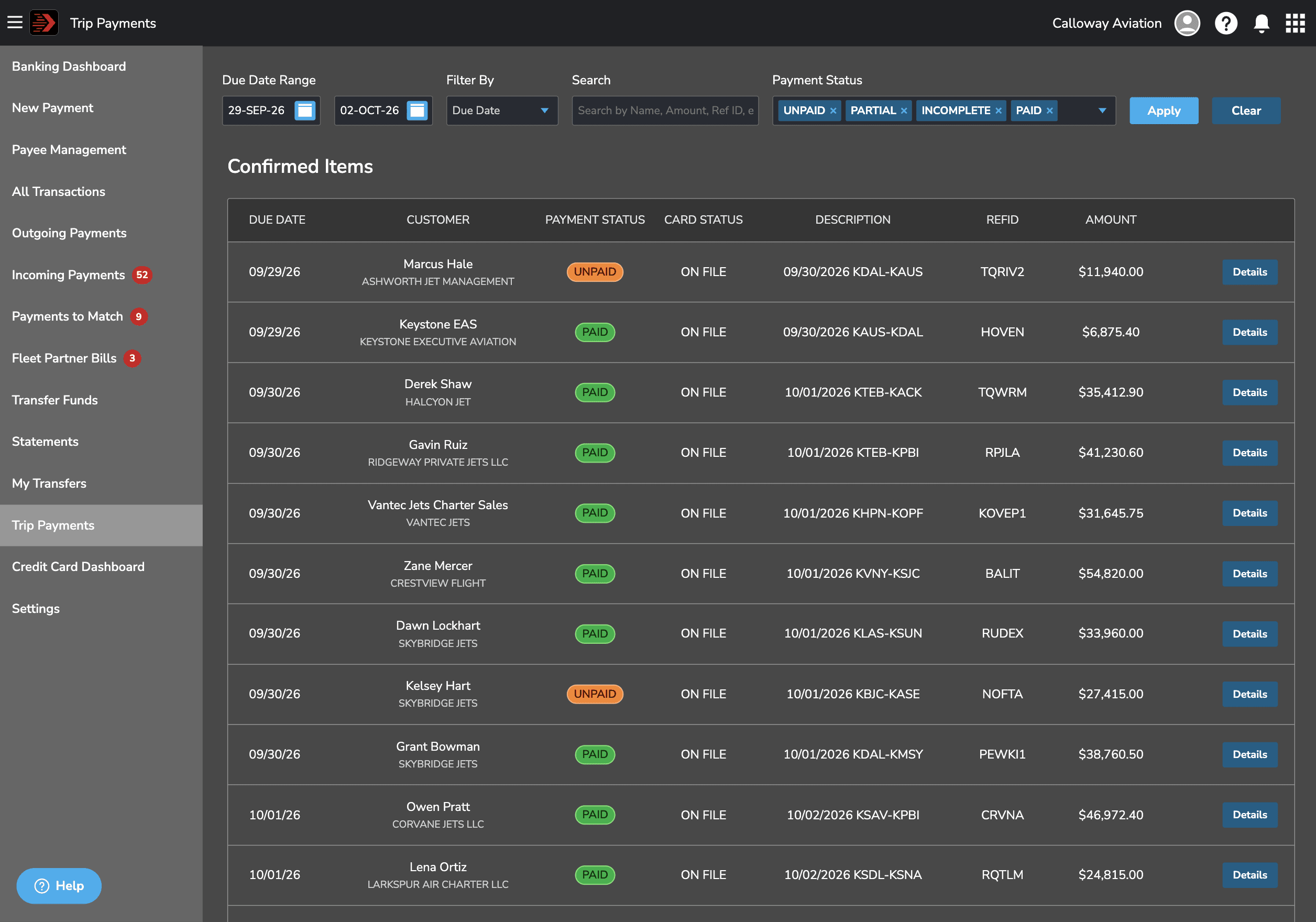
Task: Open the apps grid launcher
Action: 1295,23
